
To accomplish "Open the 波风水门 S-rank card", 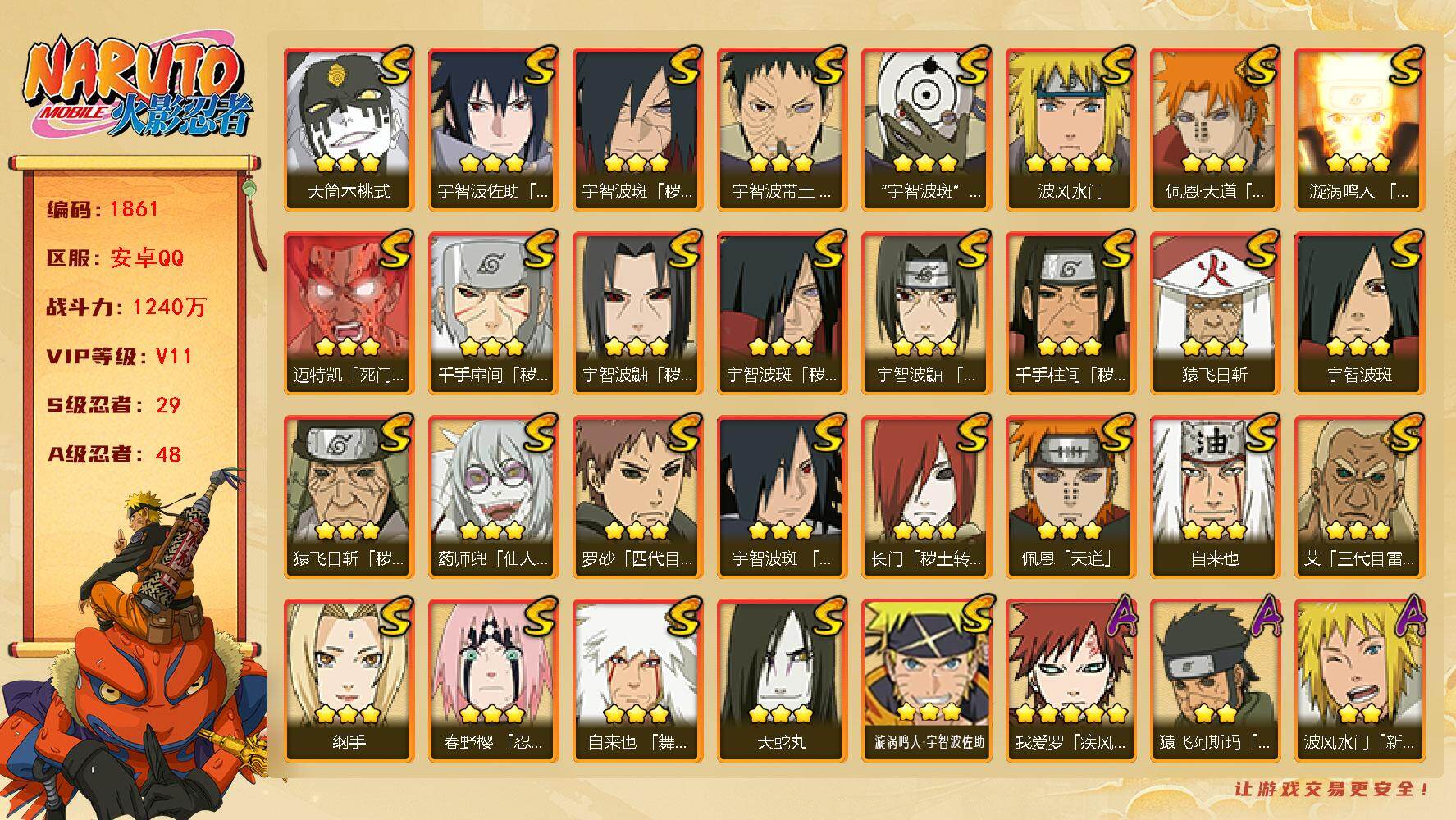I will (x=1070, y=129).
